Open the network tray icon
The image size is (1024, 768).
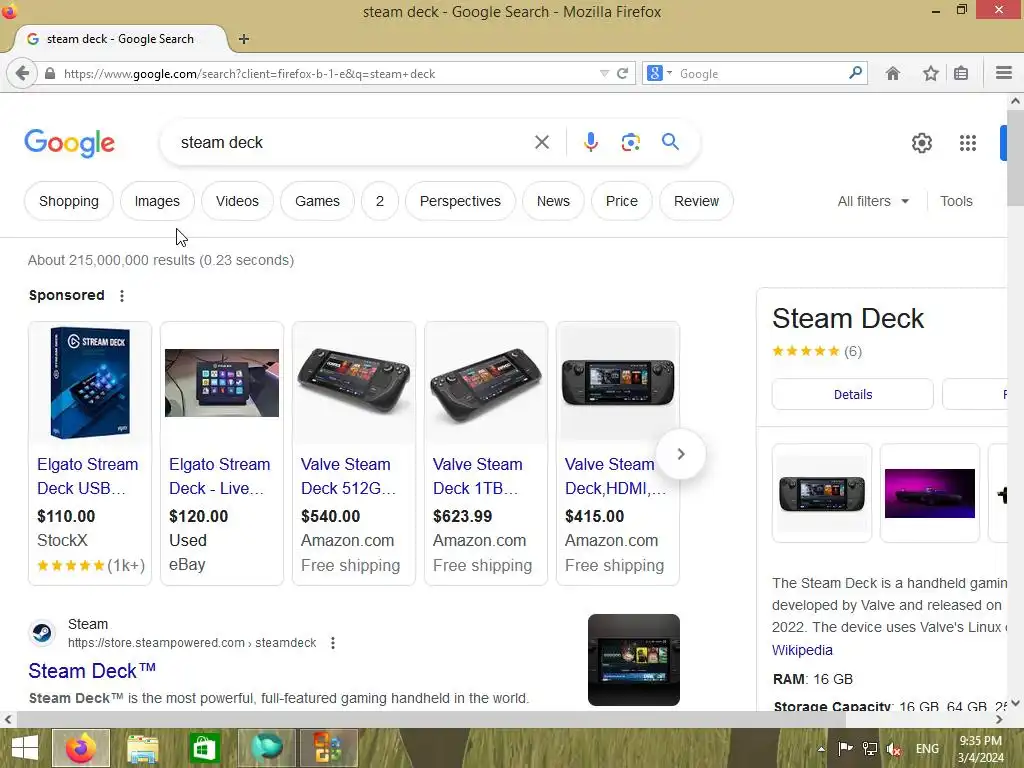[870, 748]
